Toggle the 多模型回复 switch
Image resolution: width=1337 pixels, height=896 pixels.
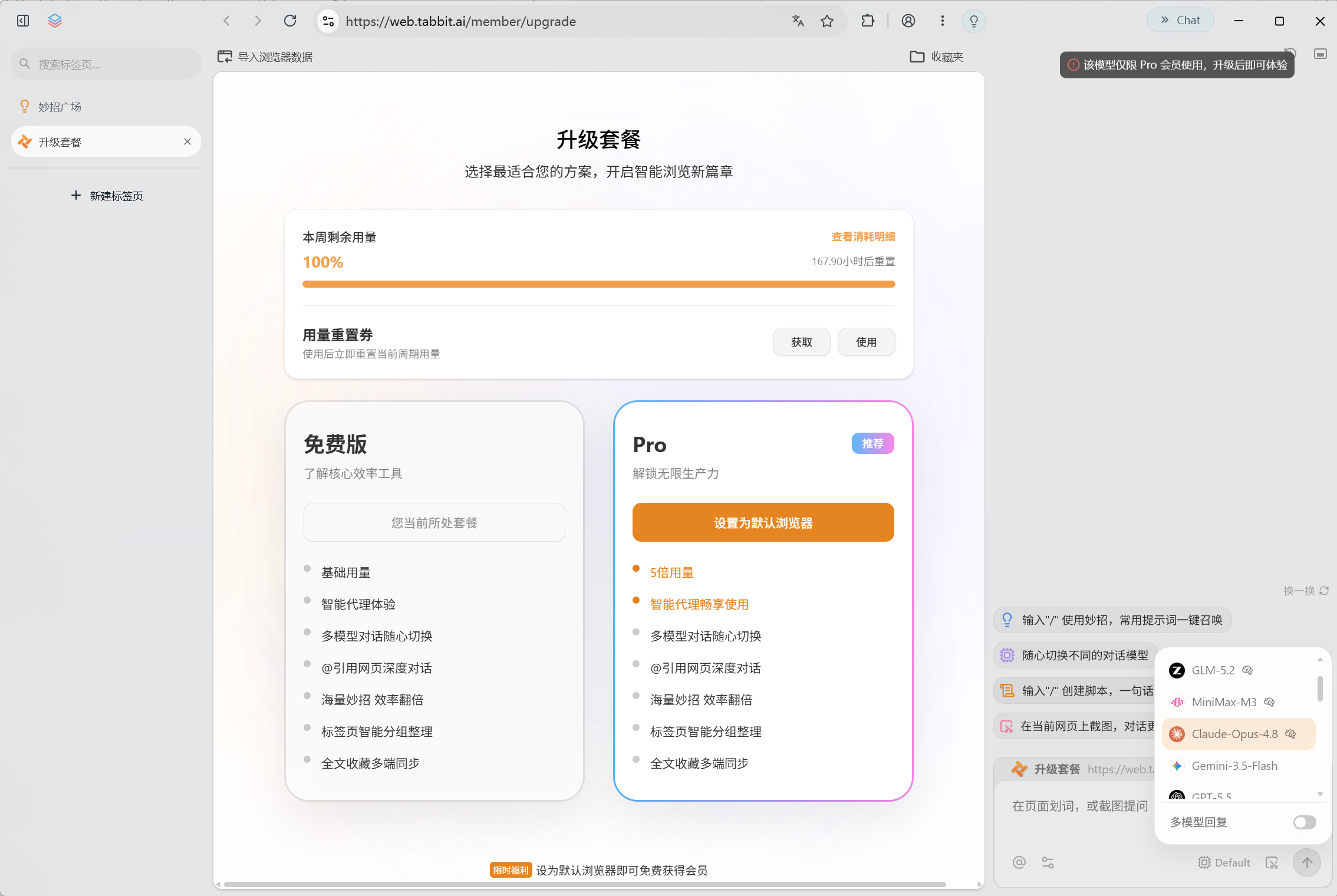click(x=1305, y=822)
